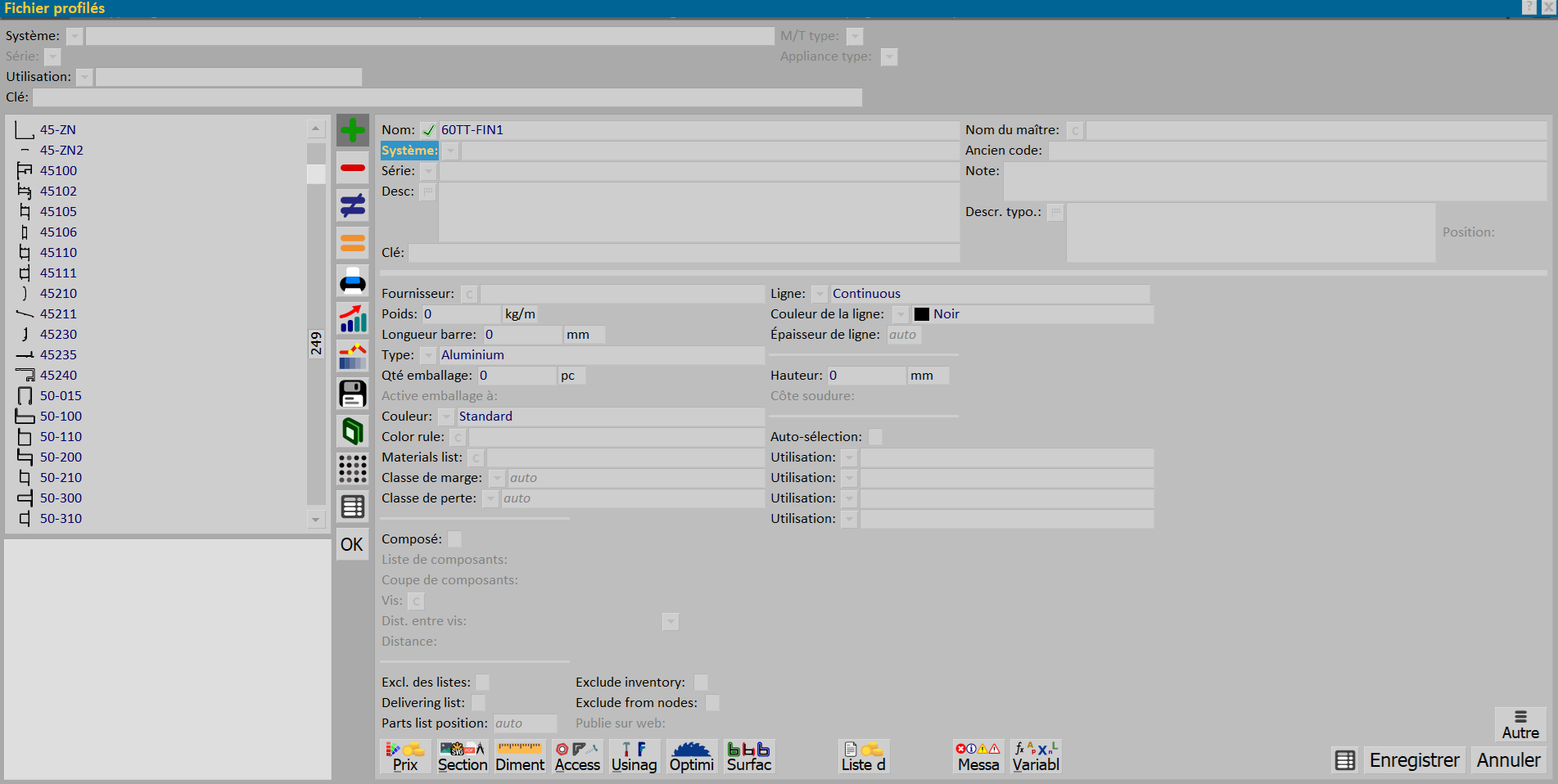This screenshot has width=1558, height=784.
Task: Click the bar chart statistics icon
Action: (x=353, y=318)
